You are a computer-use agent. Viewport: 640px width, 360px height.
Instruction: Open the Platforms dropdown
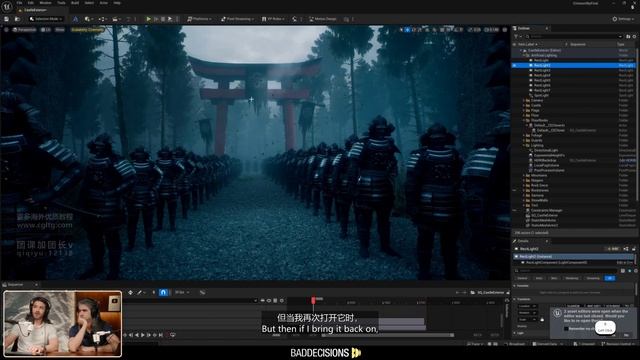pyautogui.click(x=200, y=19)
